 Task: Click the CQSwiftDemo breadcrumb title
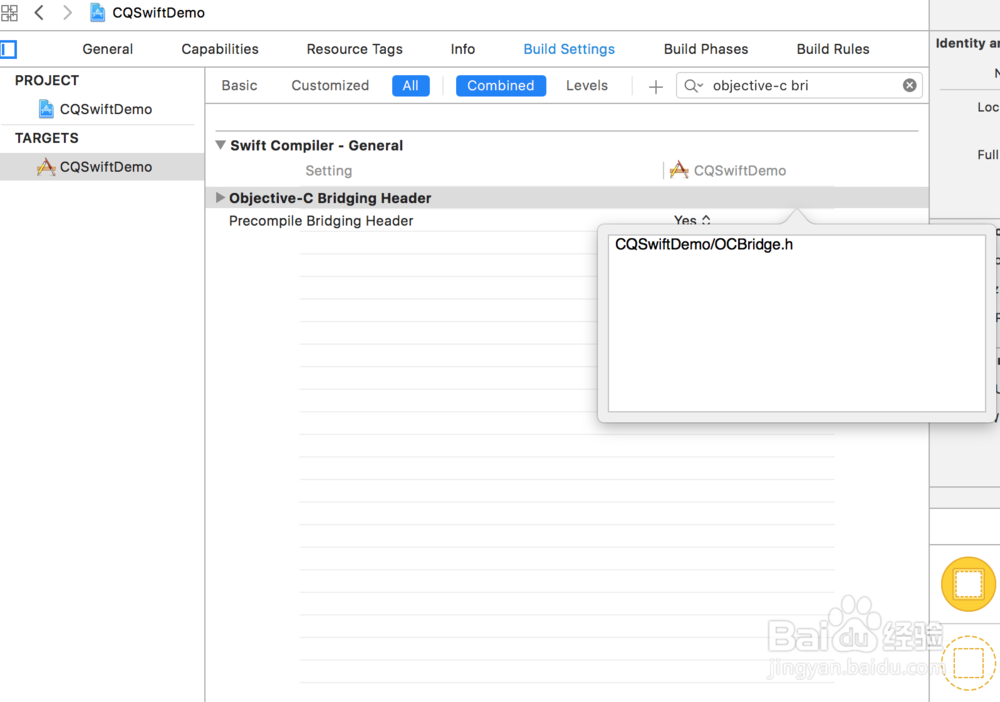(x=159, y=13)
